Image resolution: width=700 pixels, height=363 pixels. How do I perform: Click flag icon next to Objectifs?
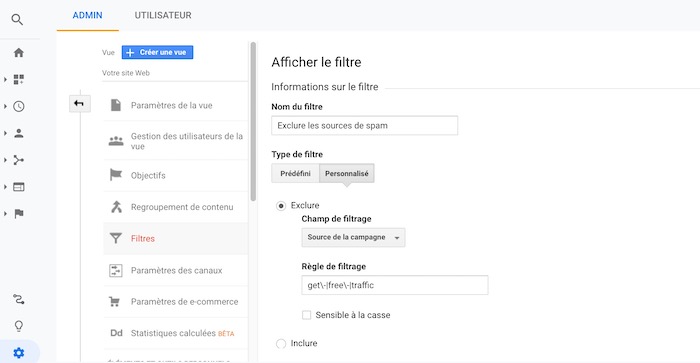click(x=116, y=175)
